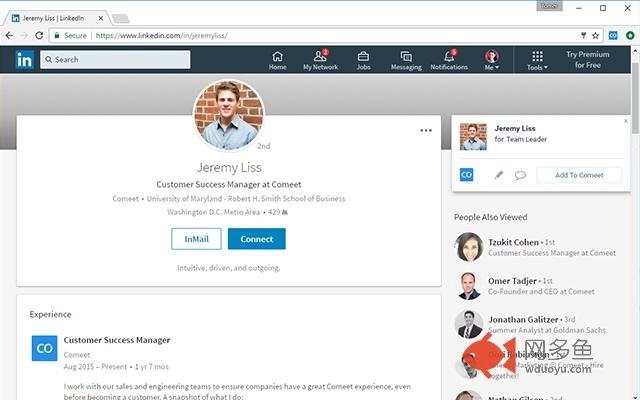Click the LinkedIn Search field
Viewport: 640px width, 400px height.
[115, 60]
